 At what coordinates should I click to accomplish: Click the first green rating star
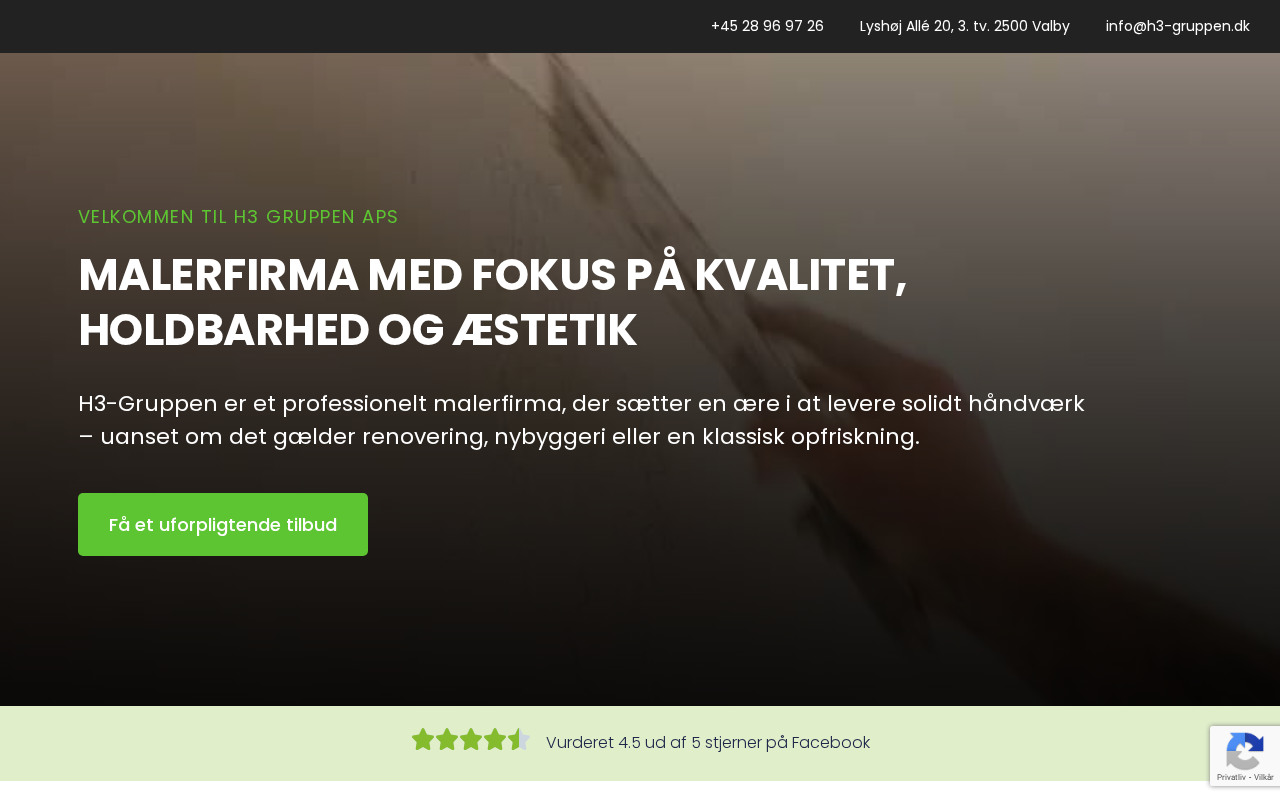(x=423, y=740)
